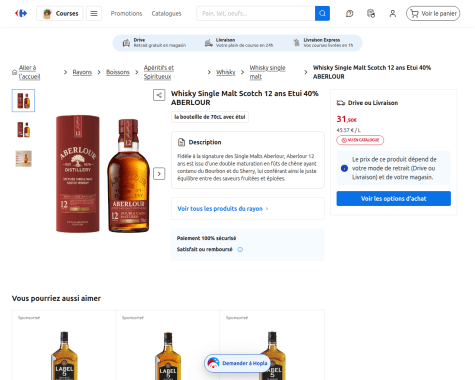Open Whisky single malt breadcrumb
The width and height of the screenshot is (475, 380).
tap(267, 72)
